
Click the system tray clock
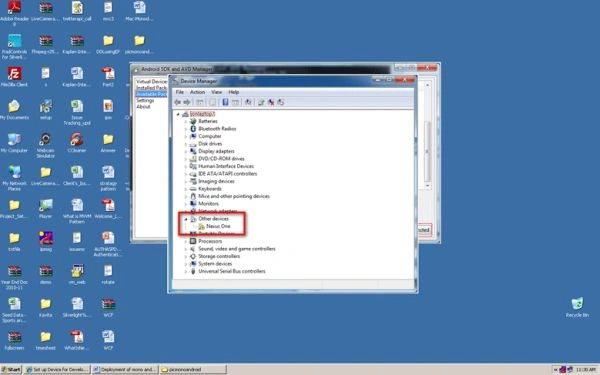pyautogui.click(x=586, y=369)
